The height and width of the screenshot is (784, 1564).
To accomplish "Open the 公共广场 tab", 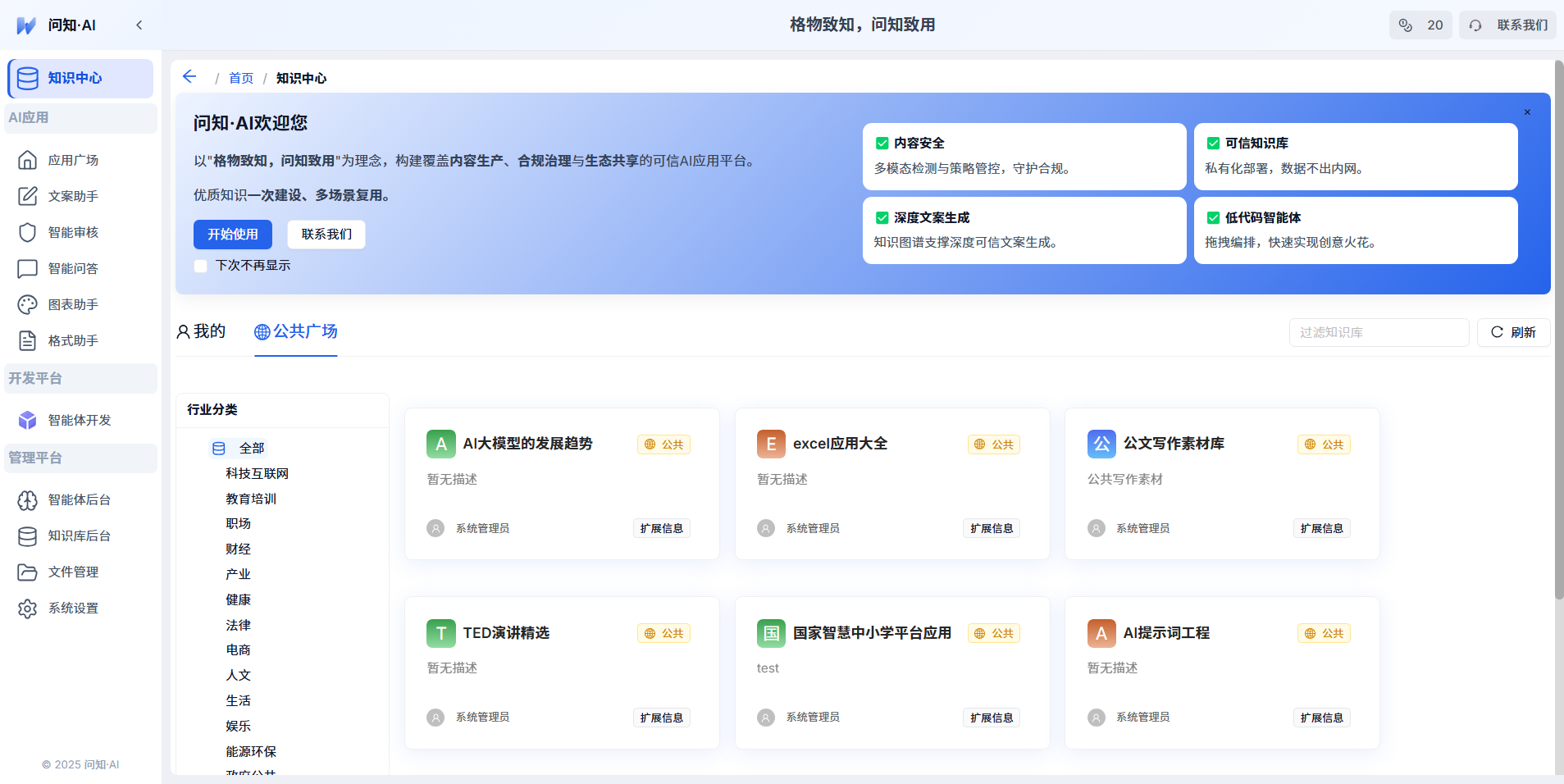I will [295, 331].
